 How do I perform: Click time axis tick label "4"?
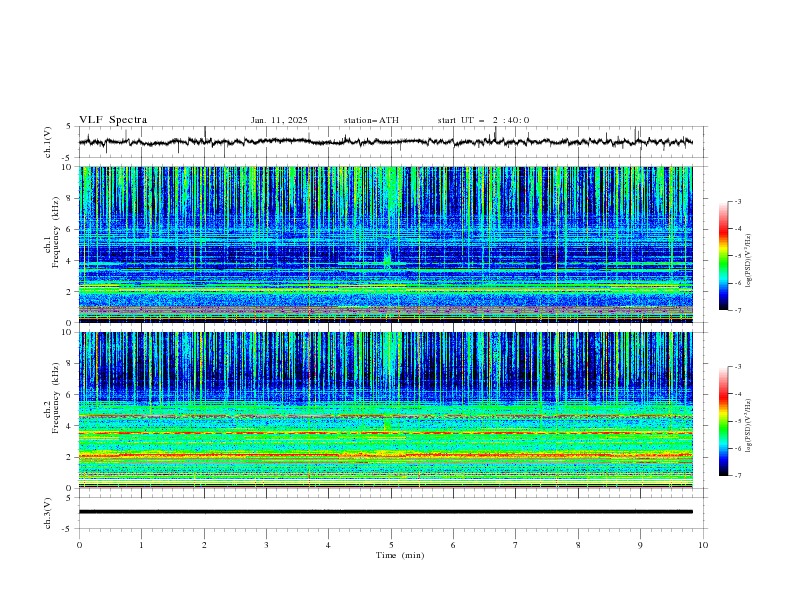(x=328, y=545)
